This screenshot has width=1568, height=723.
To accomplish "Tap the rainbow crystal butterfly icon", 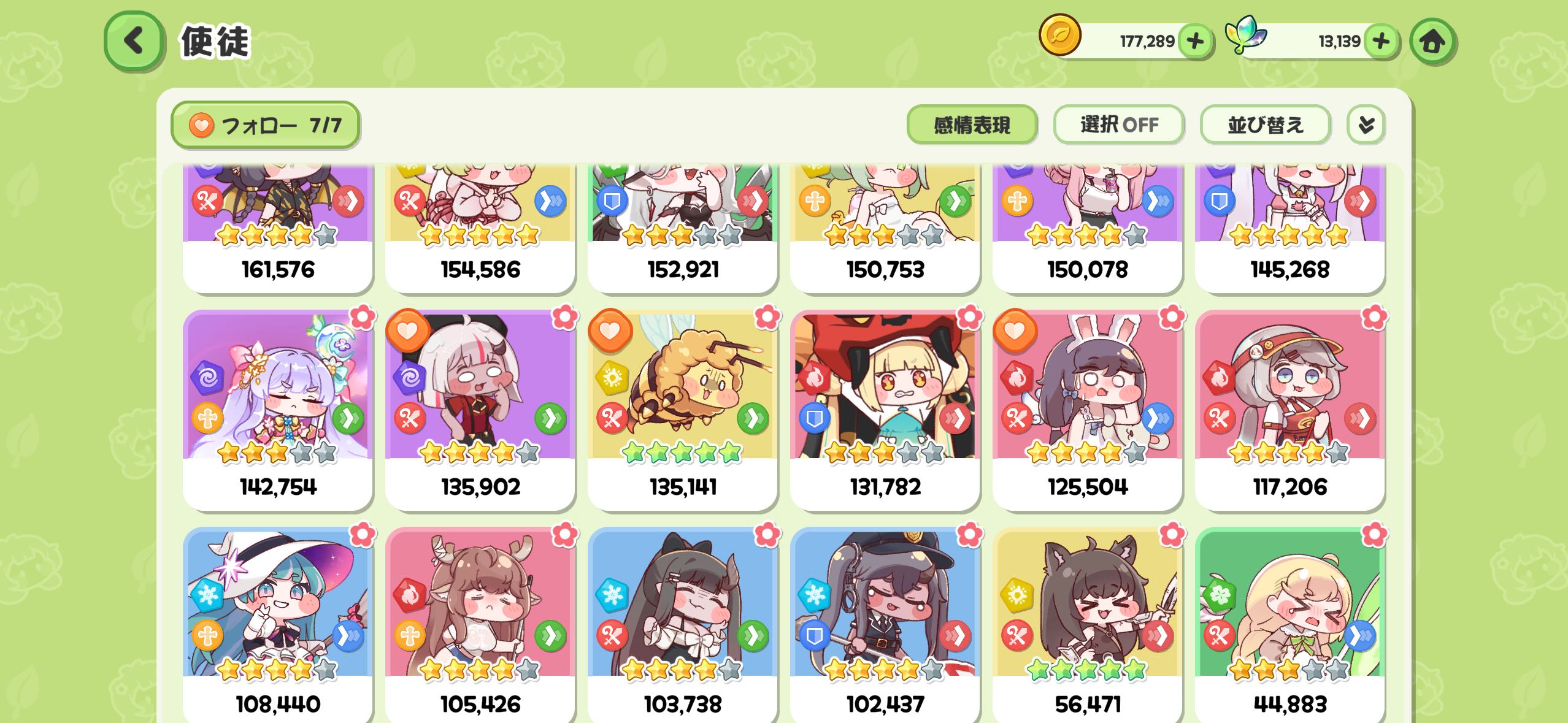I will (x=1246, y=35).
